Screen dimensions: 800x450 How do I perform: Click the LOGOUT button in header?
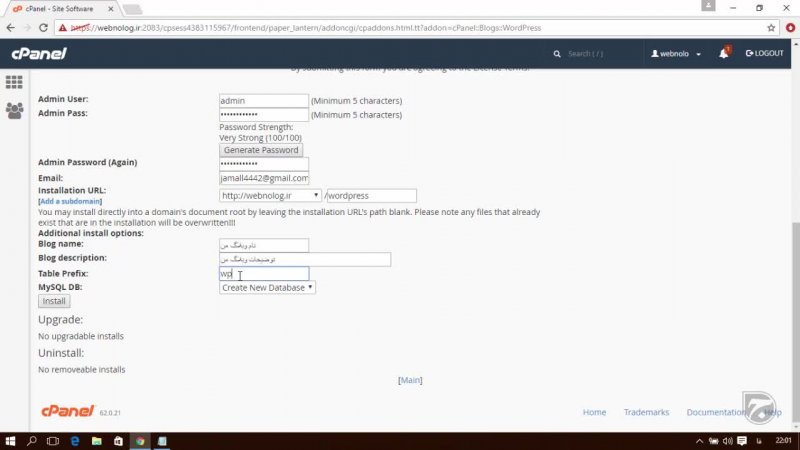(x=765, y=53)
